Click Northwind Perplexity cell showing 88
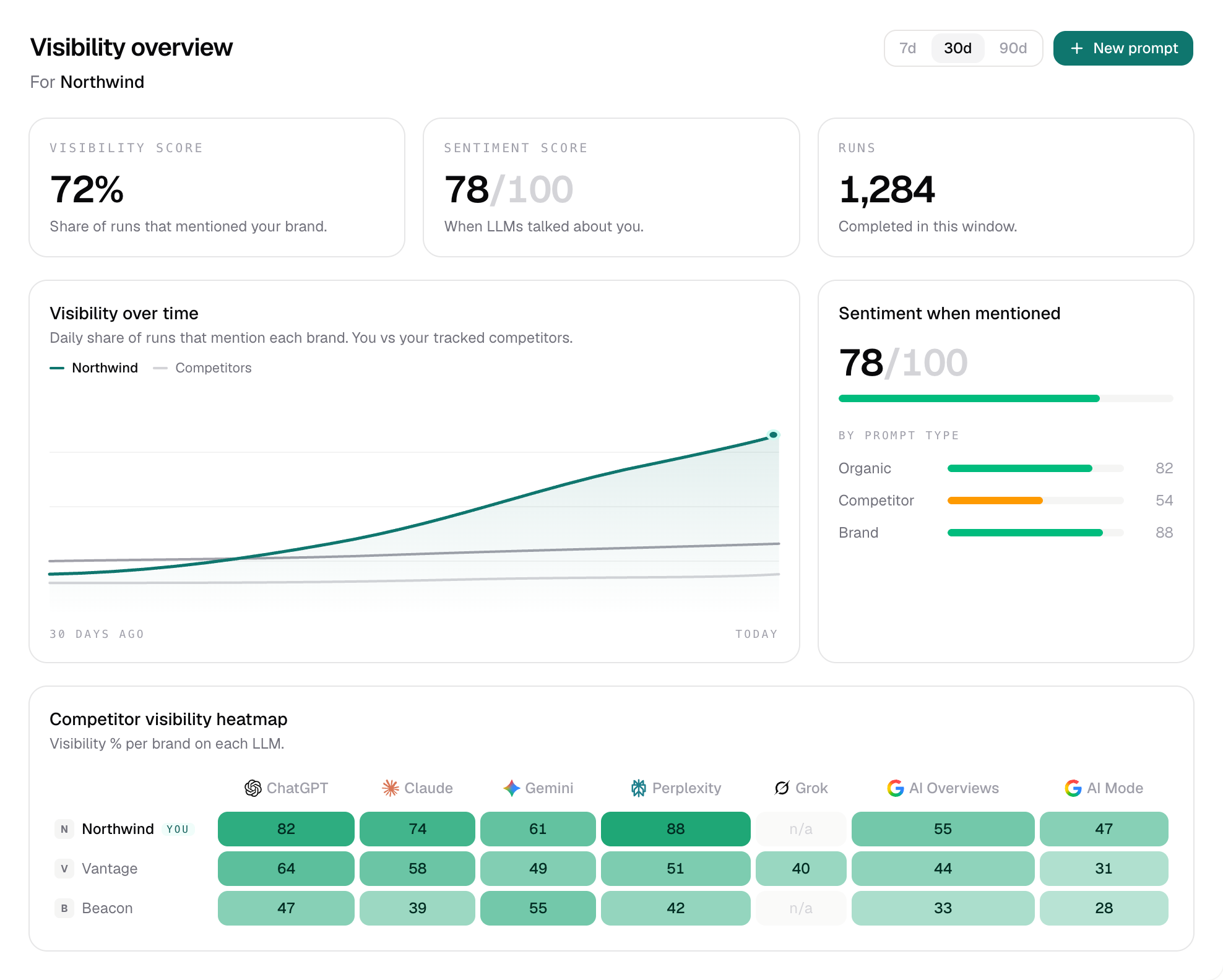Image resolution: width=1223 pixels, height=980 pixels. point(675,829)
